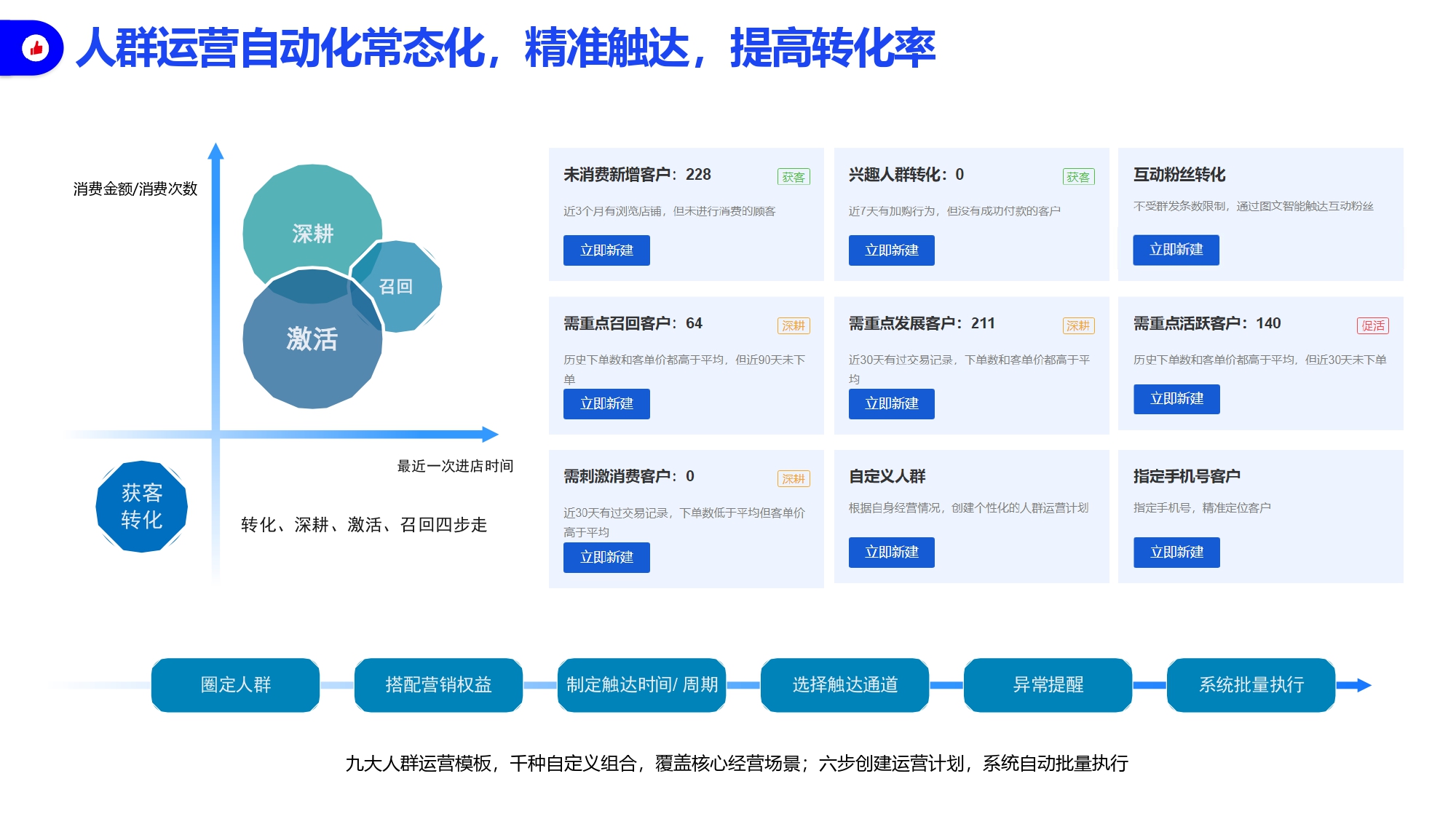
Task: Click the thumbs-up icon beside the title
Action: [35, 48]
